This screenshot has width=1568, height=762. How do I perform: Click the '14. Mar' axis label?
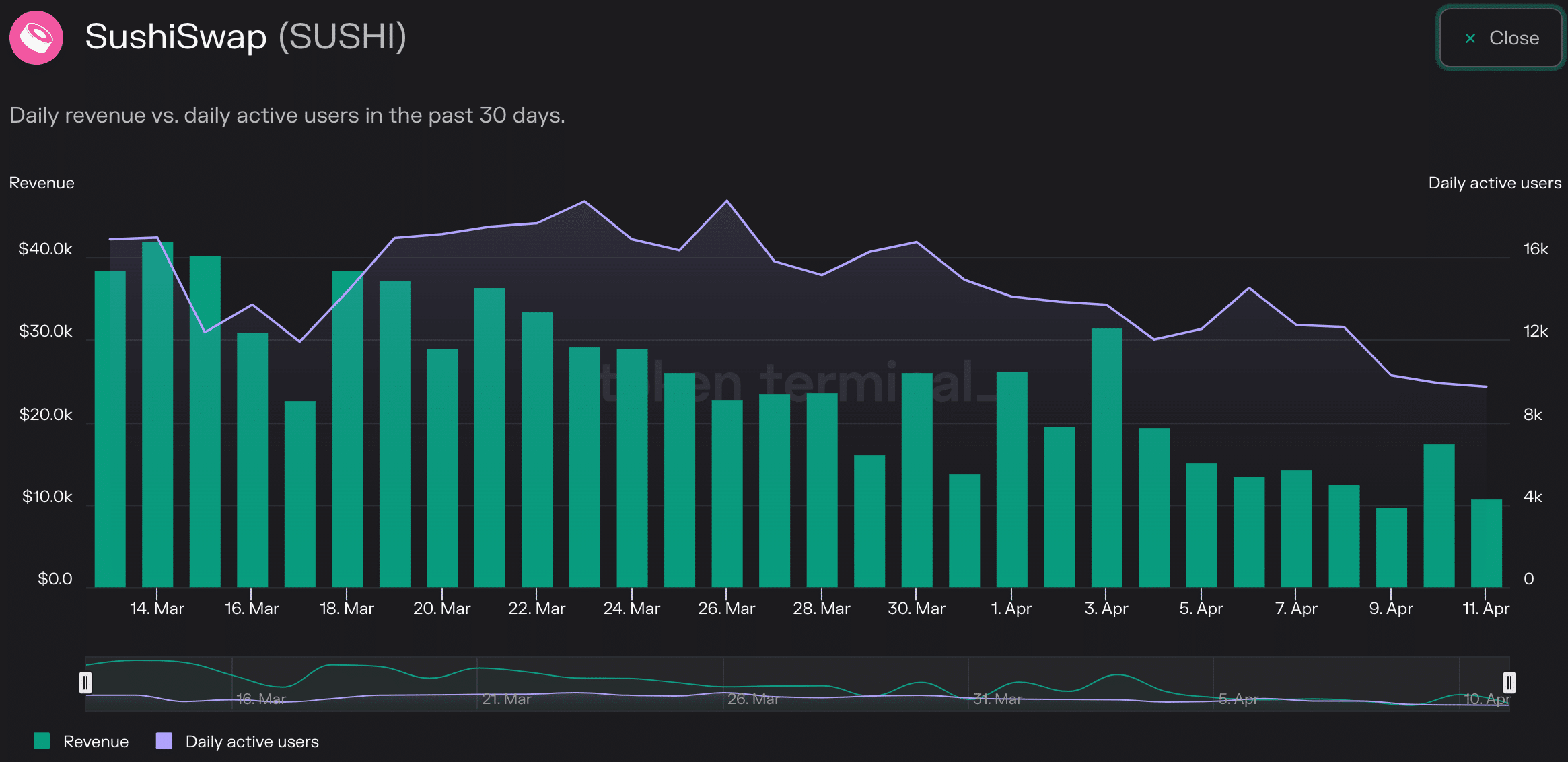(157, 609)
